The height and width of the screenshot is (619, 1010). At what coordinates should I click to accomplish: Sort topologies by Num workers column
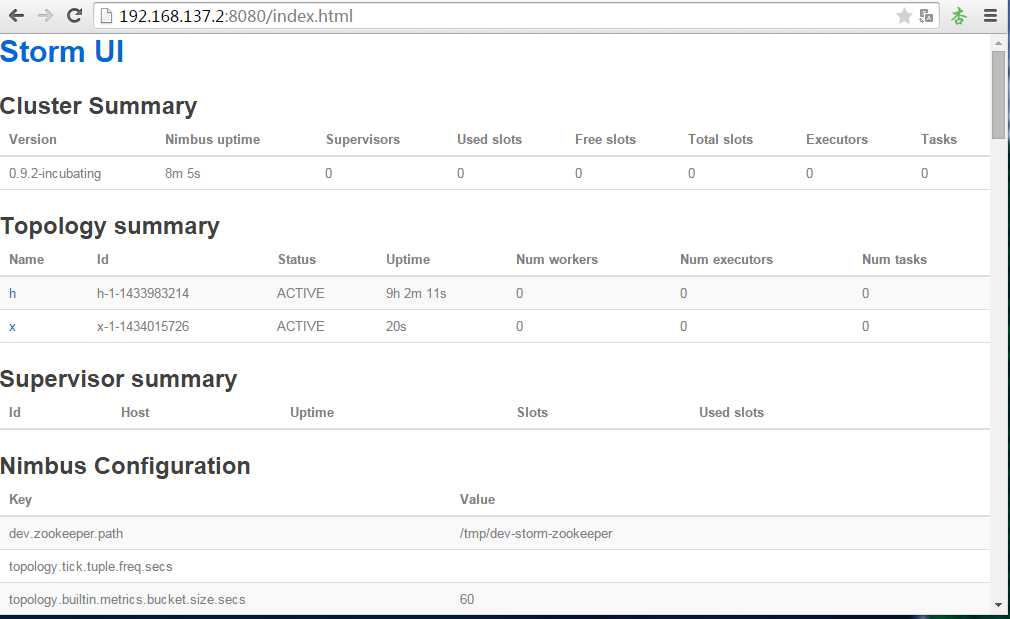pos(557,260)
